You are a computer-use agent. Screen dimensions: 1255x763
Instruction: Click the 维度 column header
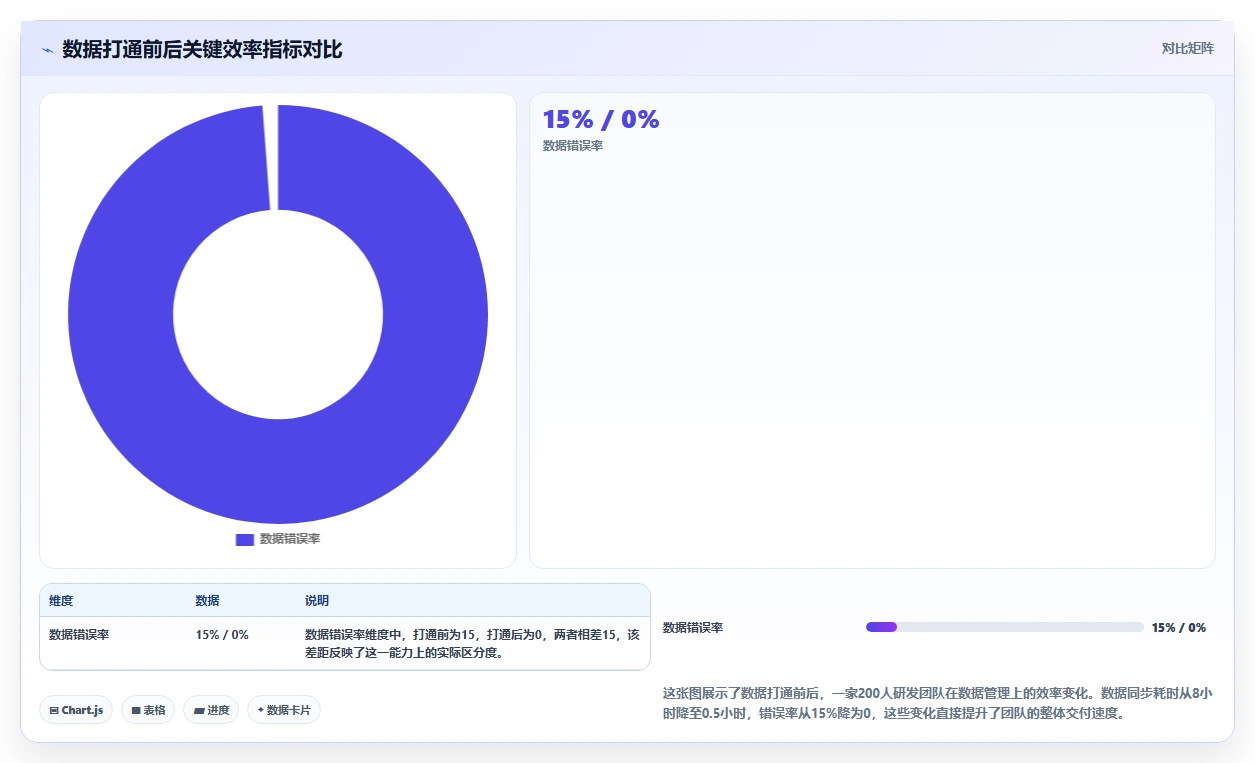tap(61, 601)
